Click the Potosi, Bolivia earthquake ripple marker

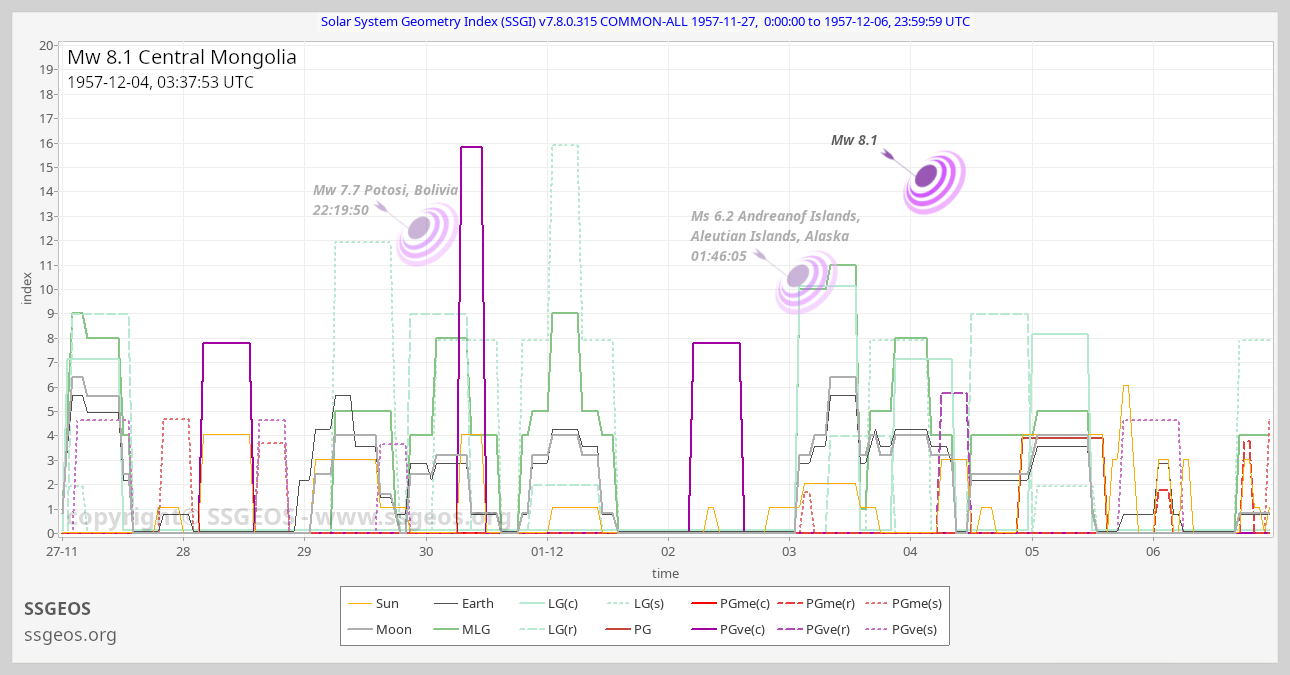[x=427, y=233]
